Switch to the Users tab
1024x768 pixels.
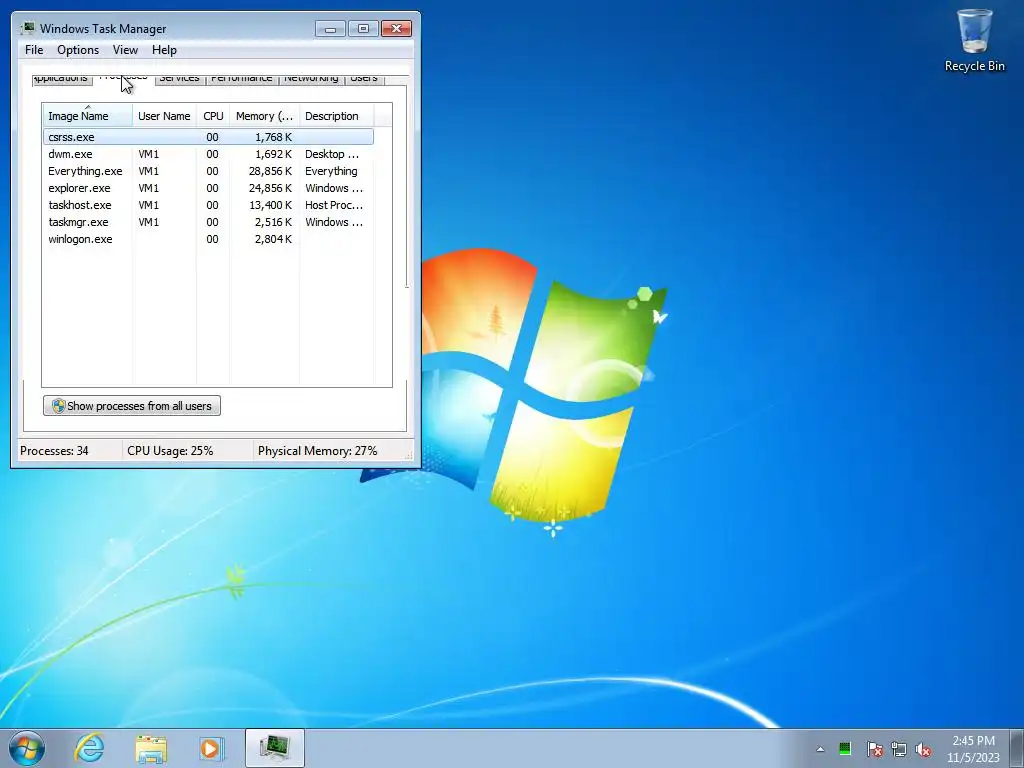pos(364,79)
